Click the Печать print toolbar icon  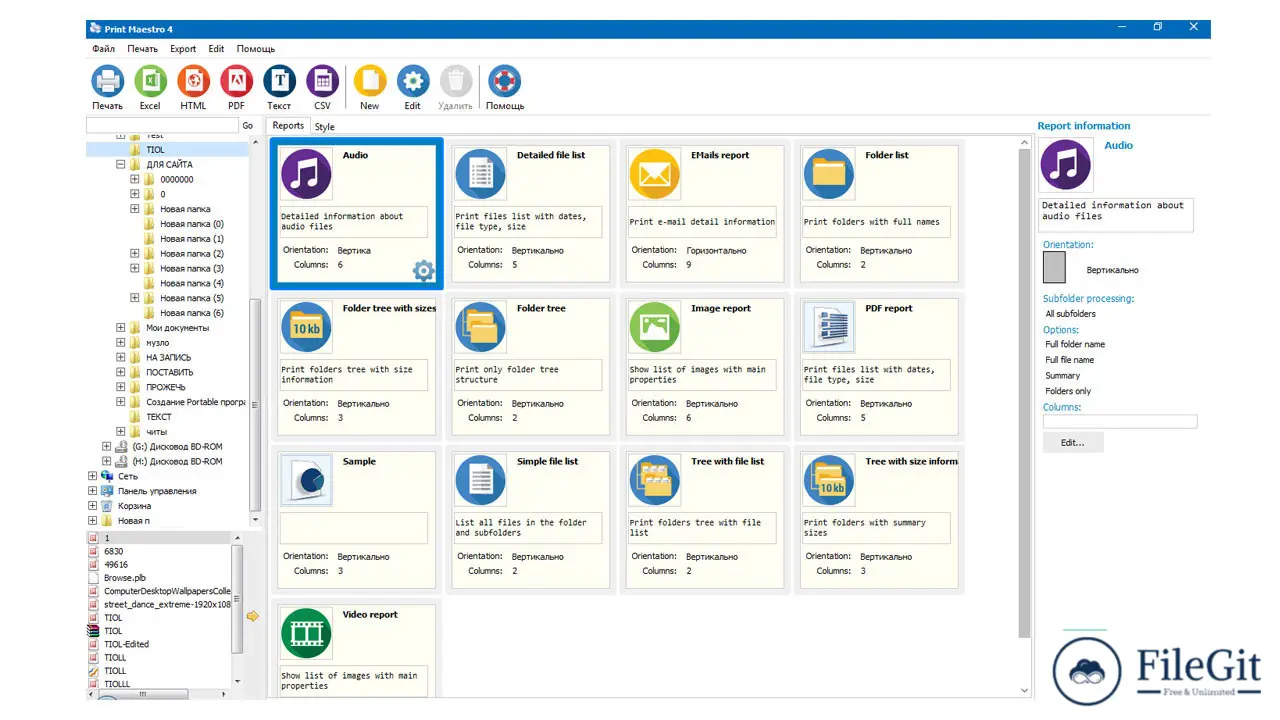[x=107, y=81]
